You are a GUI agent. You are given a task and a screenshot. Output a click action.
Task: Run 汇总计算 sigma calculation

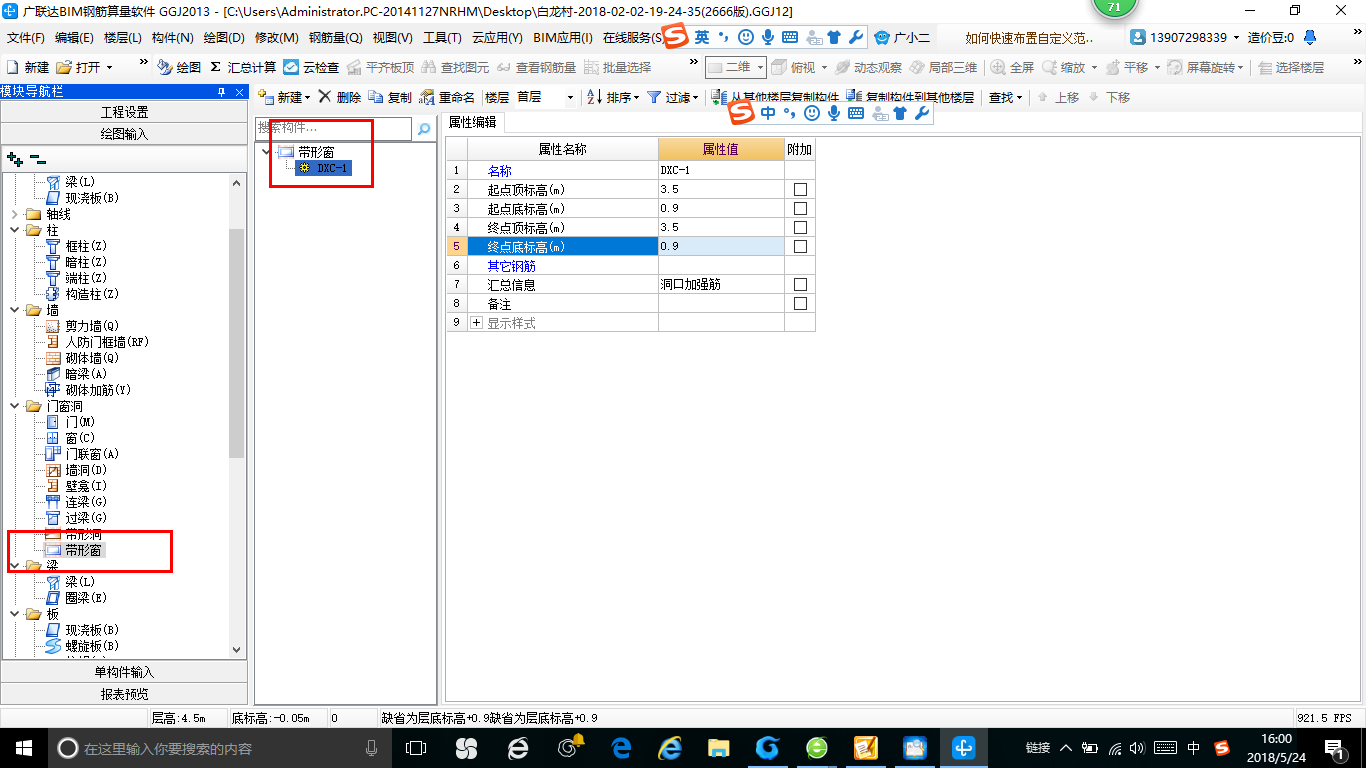click(x=243, y=67)
